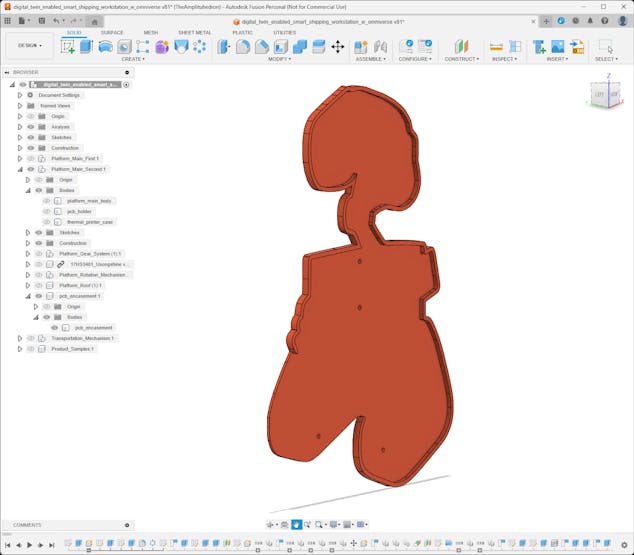Click the ViewCube in the viewport corner
The image size is (634, 555).
click(607, 95)
